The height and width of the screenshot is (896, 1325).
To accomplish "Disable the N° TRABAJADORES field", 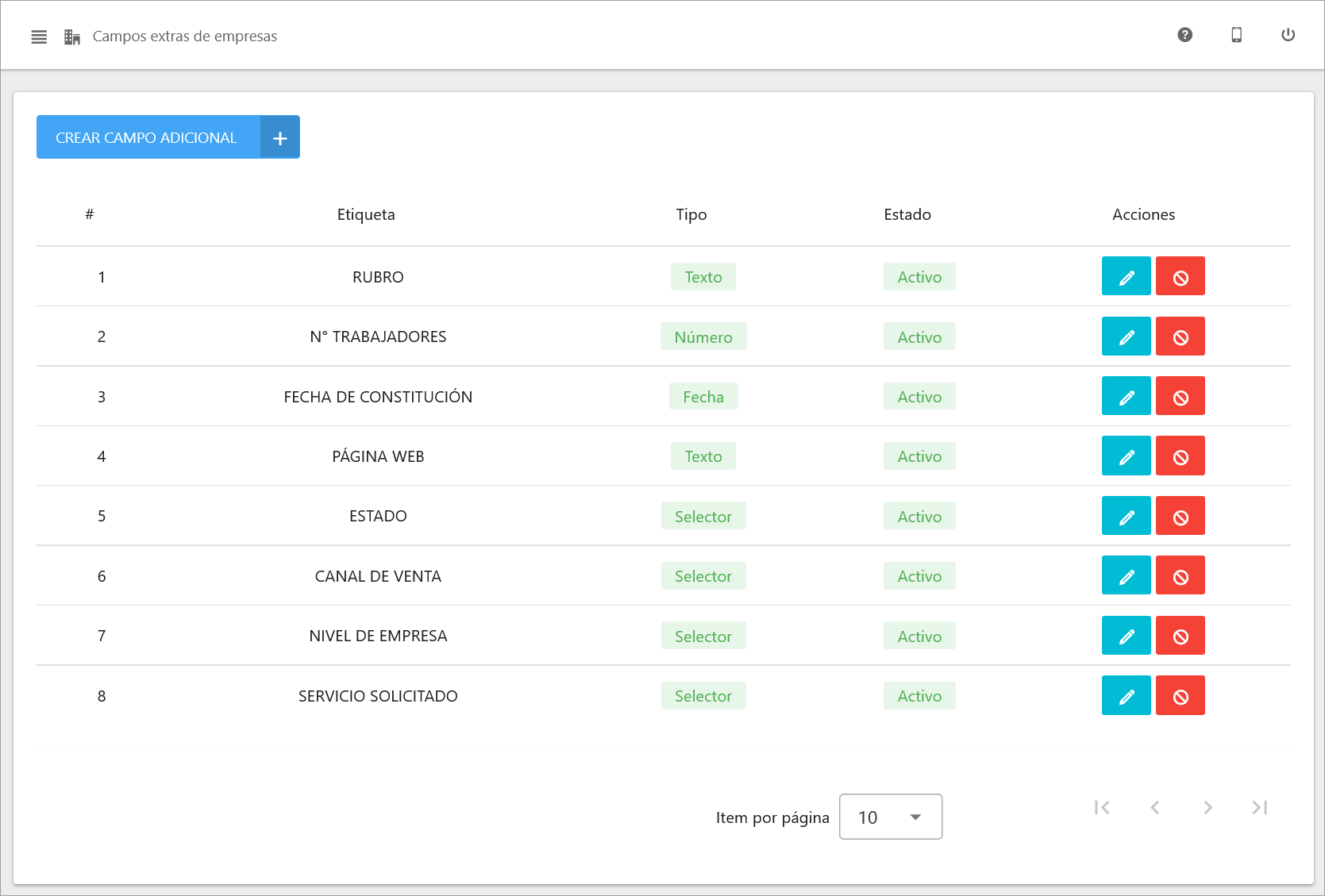I will click(x=1180, y=336).
